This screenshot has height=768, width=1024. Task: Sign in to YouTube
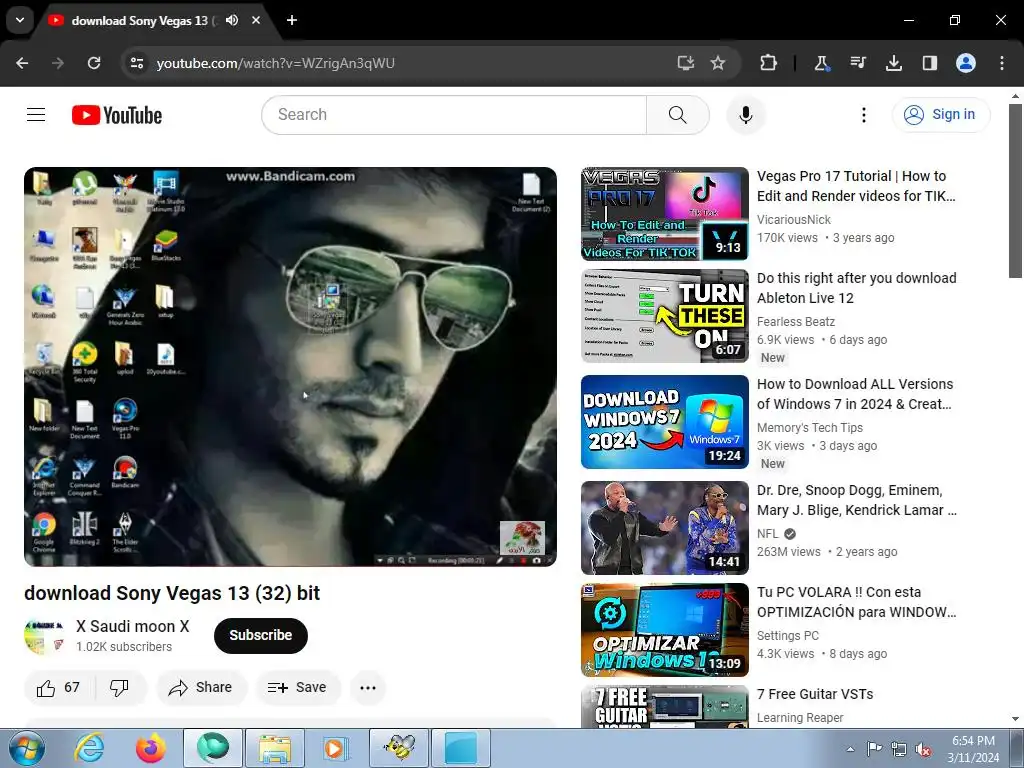pyautogui.click(x=941, y=115)
